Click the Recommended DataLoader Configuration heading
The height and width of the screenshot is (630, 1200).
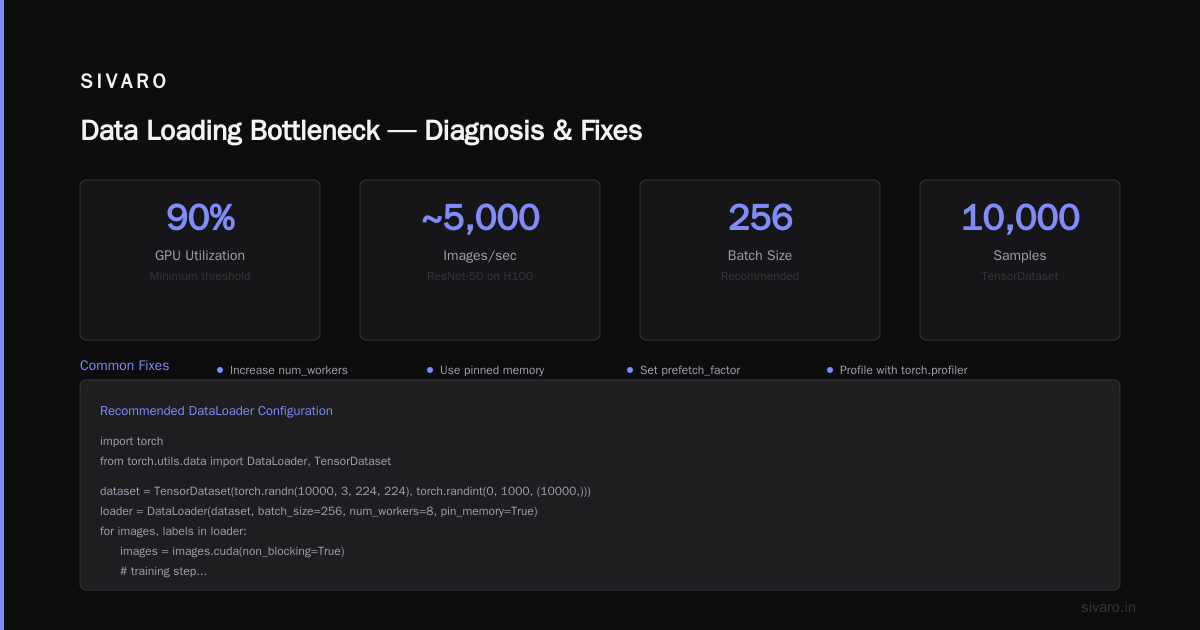point(216,411)
